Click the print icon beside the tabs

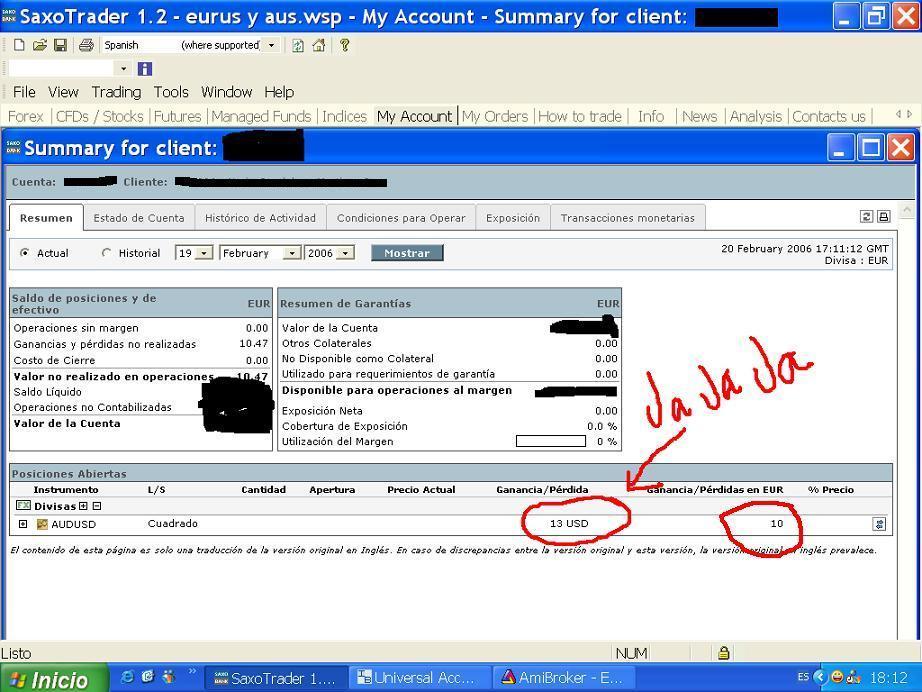point(883,216)
